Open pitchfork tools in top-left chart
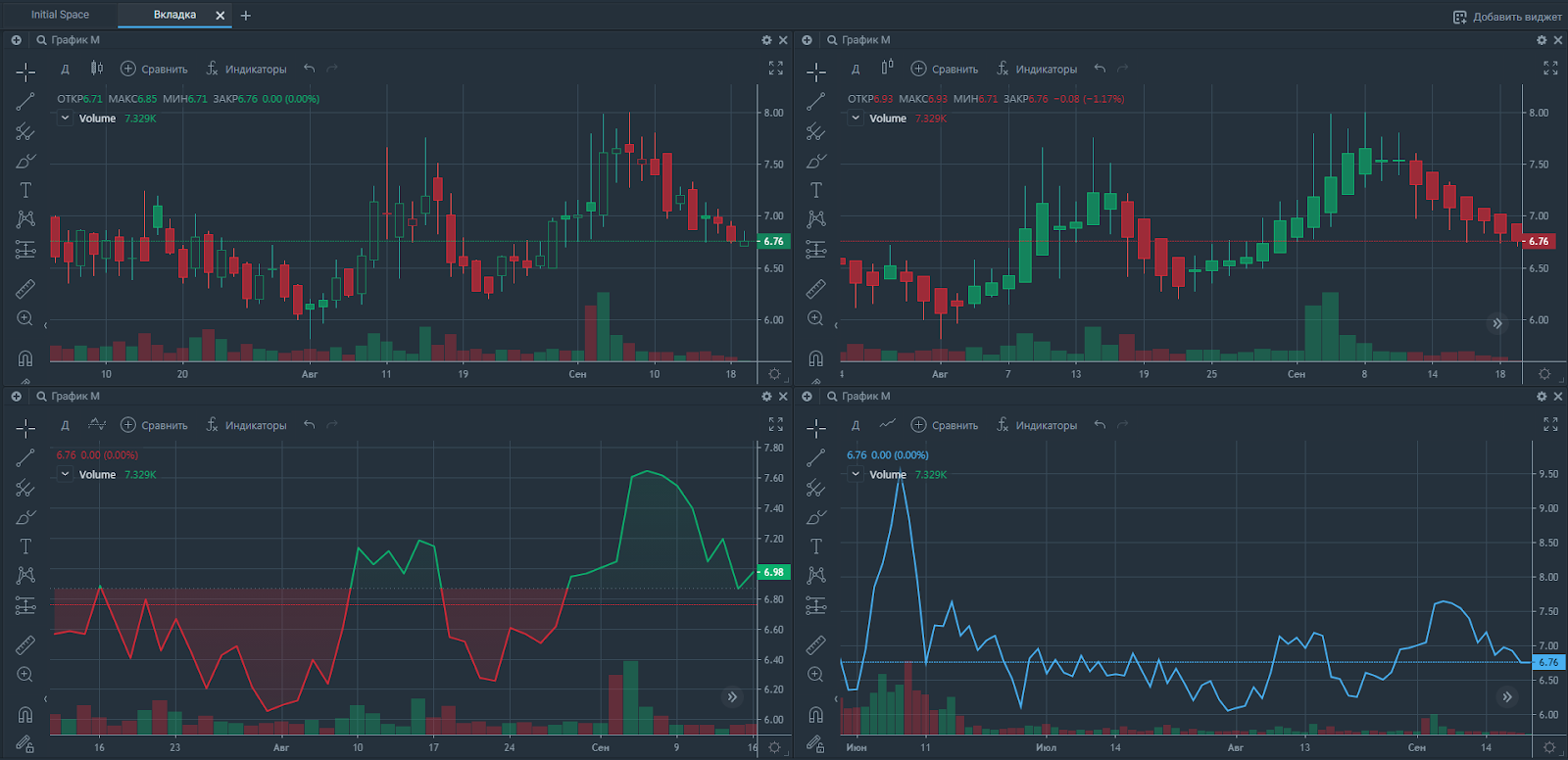The height and width of the screenshot is (760, 1568). (25, 131)
